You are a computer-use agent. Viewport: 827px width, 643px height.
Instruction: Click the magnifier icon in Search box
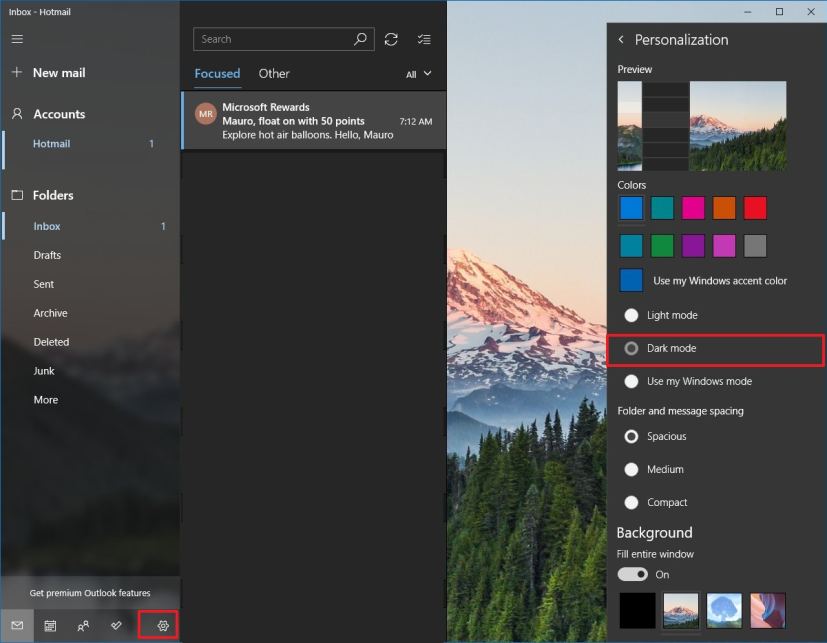pyautogui.click(x=360, y=39)
